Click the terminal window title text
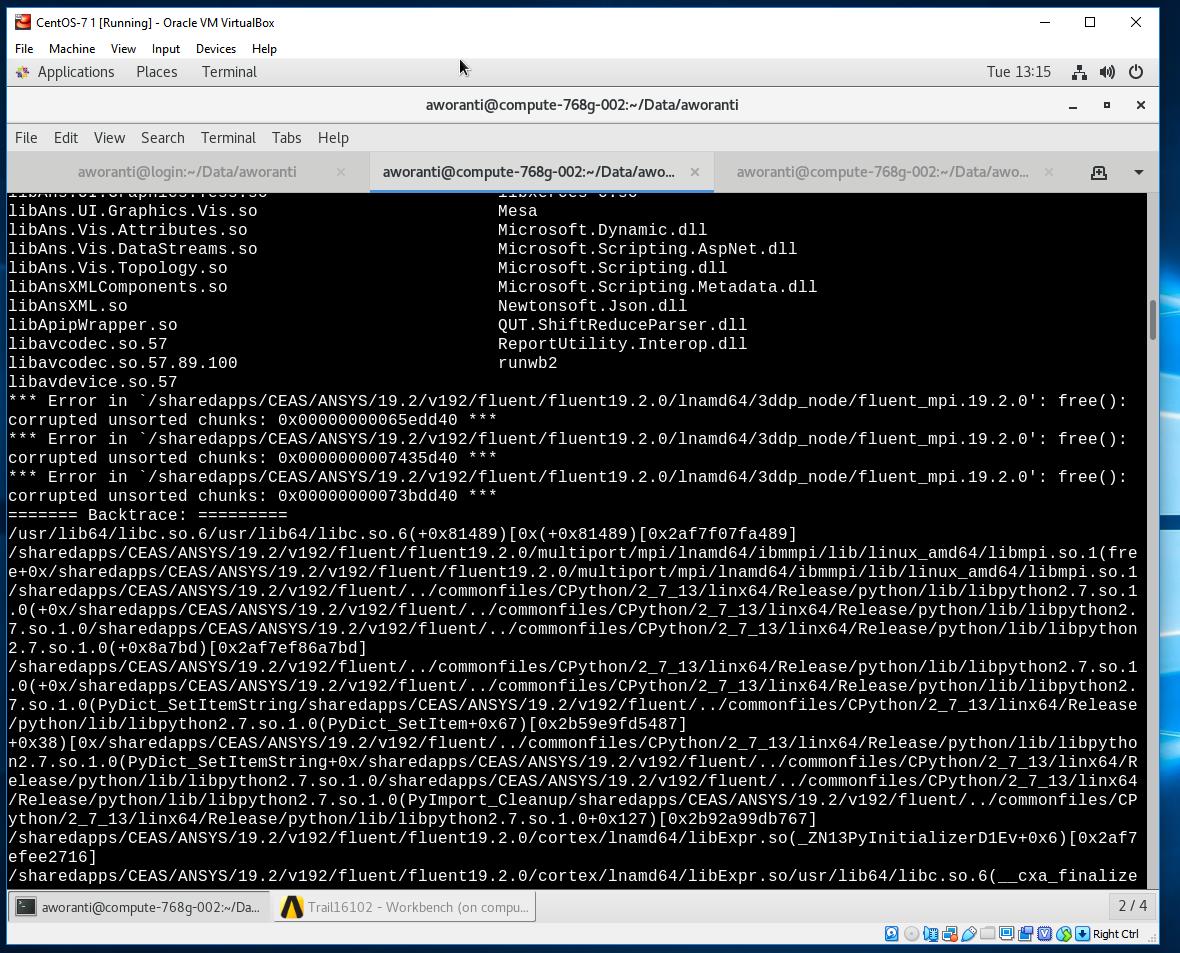Image resolution: width=1180 pixels, height=953 pixels. (582, 105)
